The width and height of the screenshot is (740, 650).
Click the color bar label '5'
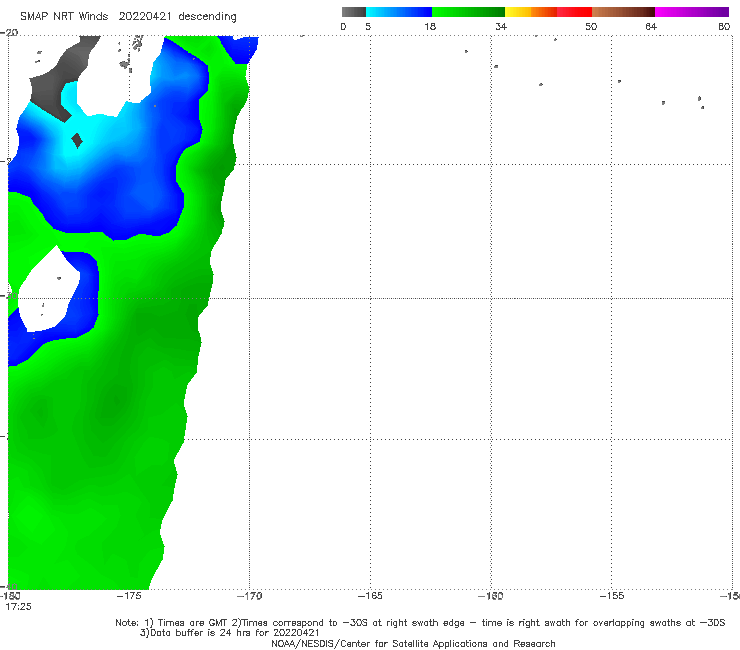tap(368, 26)
